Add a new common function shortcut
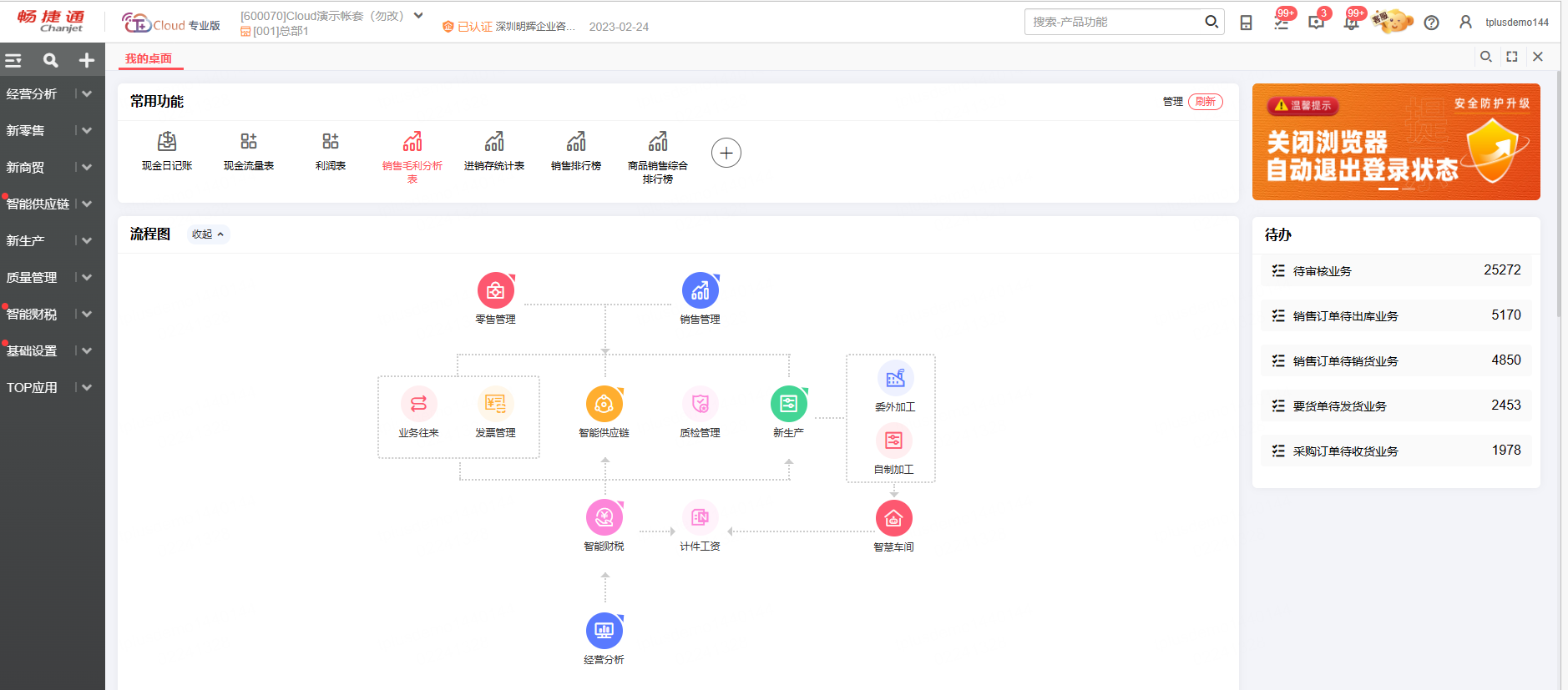 (x=726, y=153)
